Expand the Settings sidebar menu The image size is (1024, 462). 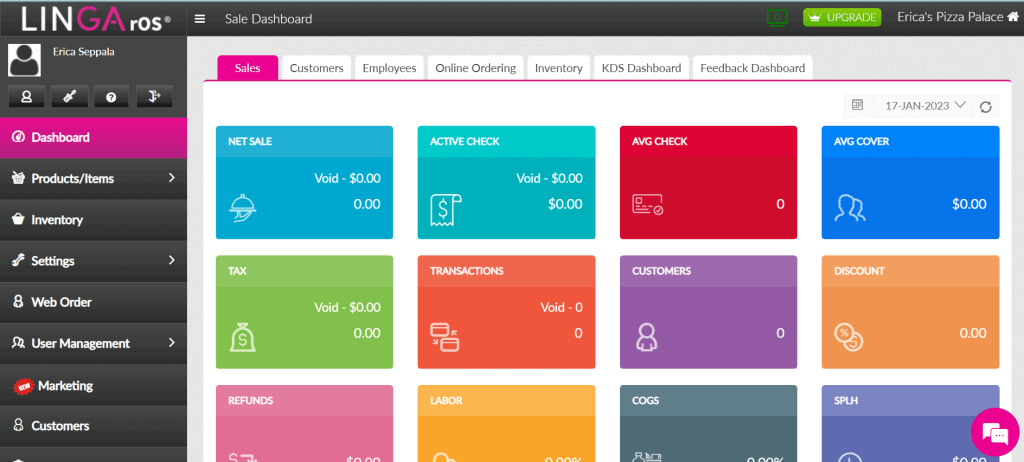(x=93, y=260)
